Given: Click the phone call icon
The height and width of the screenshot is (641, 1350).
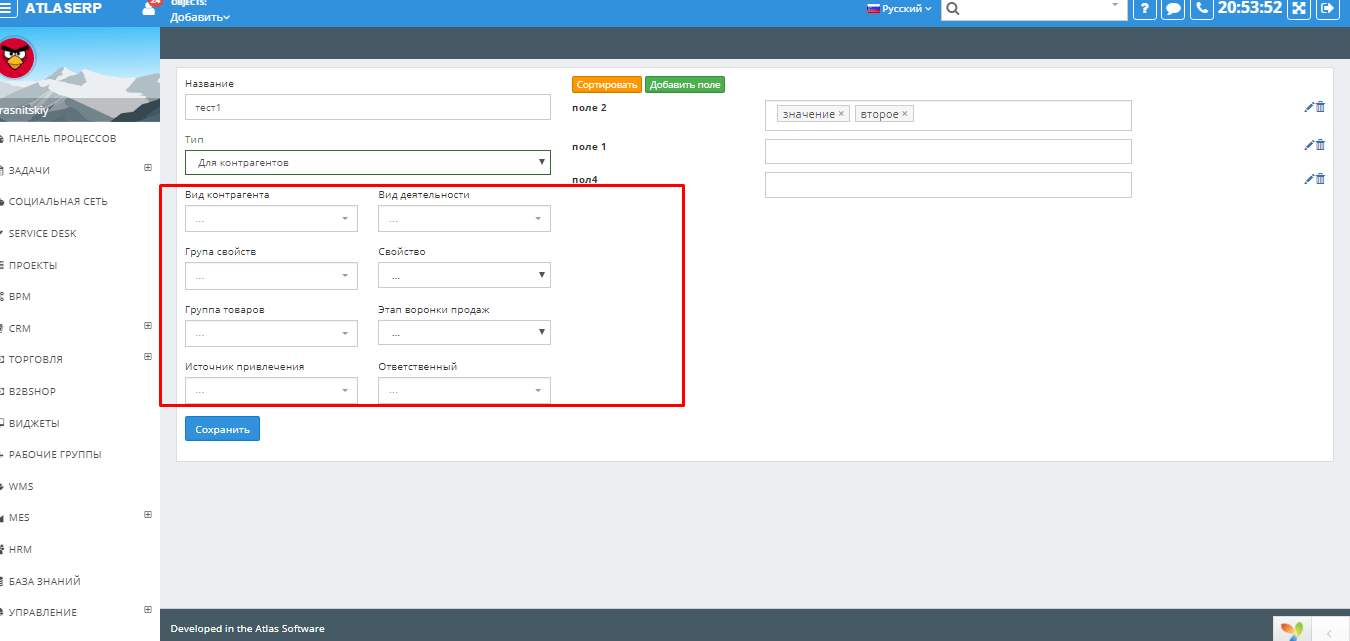Looking at the screenshot, I should point(1203,8).
